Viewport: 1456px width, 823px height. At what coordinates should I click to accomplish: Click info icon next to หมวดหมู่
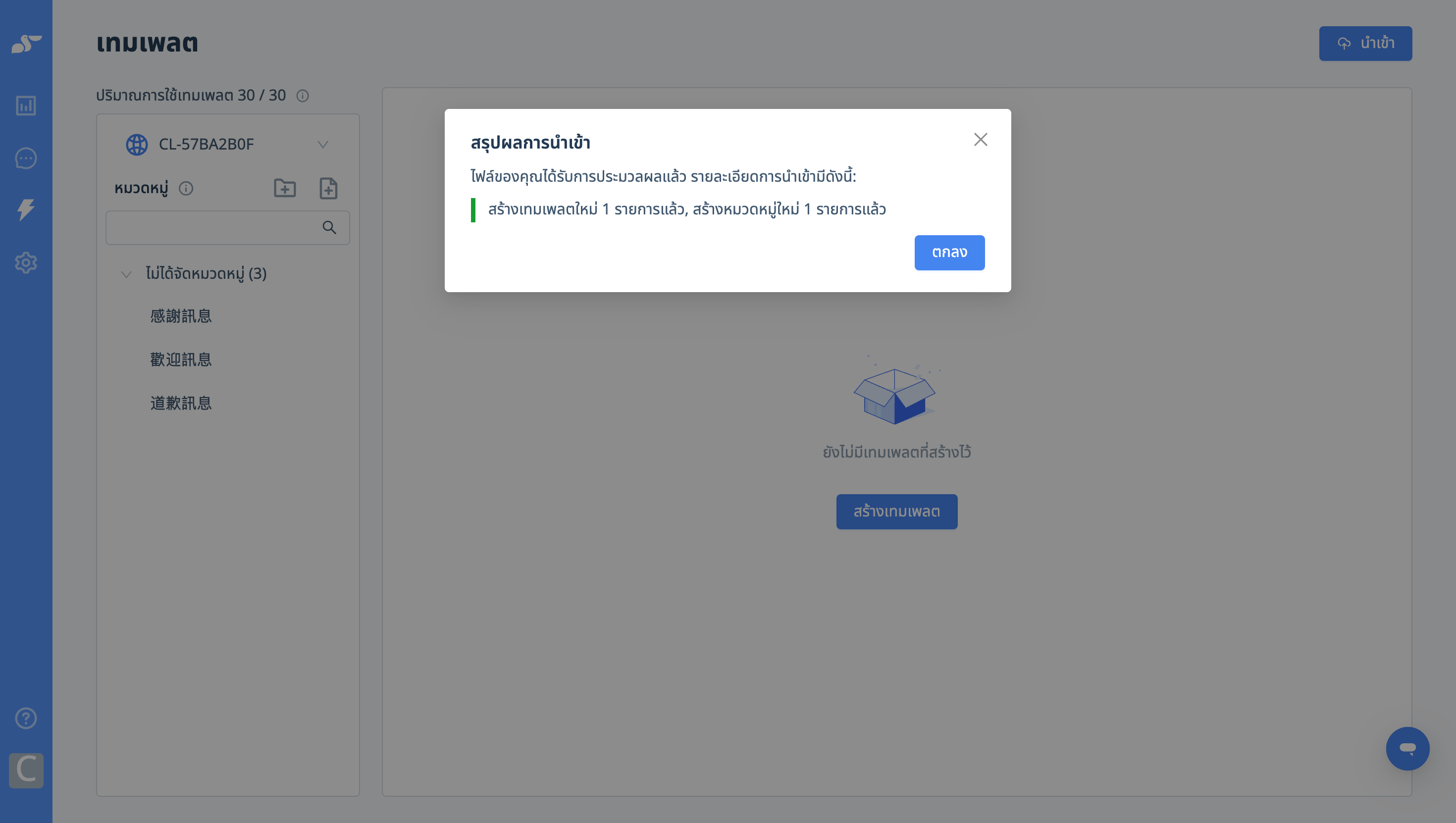(x=186, y=188)
